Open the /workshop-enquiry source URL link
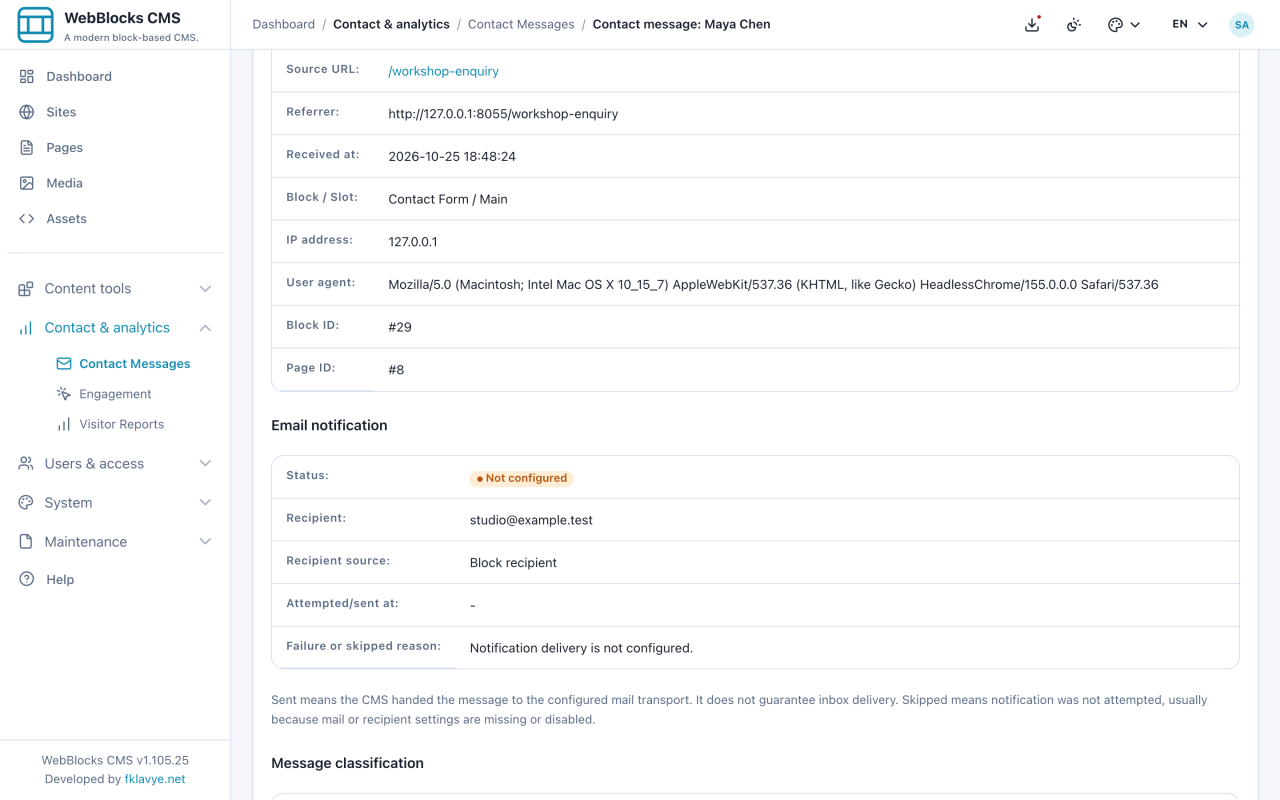This screenshot has height=800, width=1280. pyautogui.click(x=443, y=71)
